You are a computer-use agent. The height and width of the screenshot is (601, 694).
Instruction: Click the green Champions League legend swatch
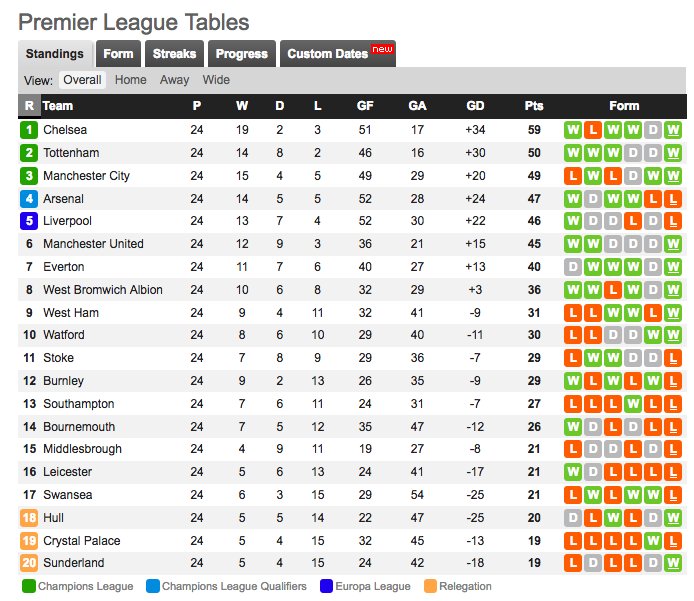27,586
